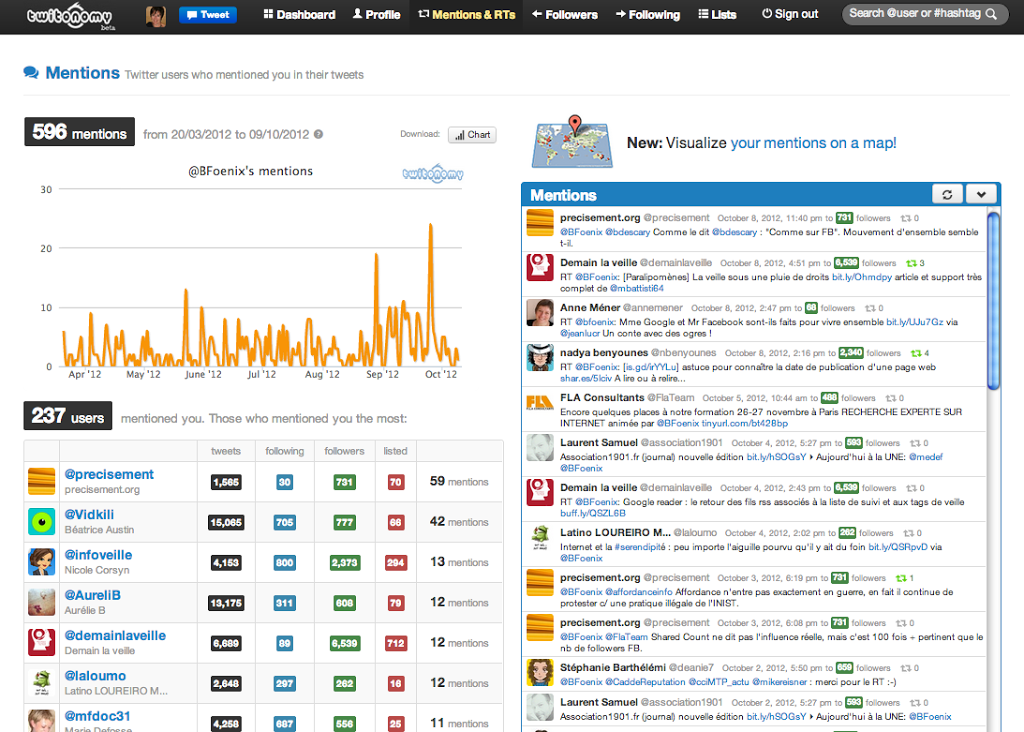Click the blue Tweet button
This screenshot has height=732, width=1024.
pos(208,14)
